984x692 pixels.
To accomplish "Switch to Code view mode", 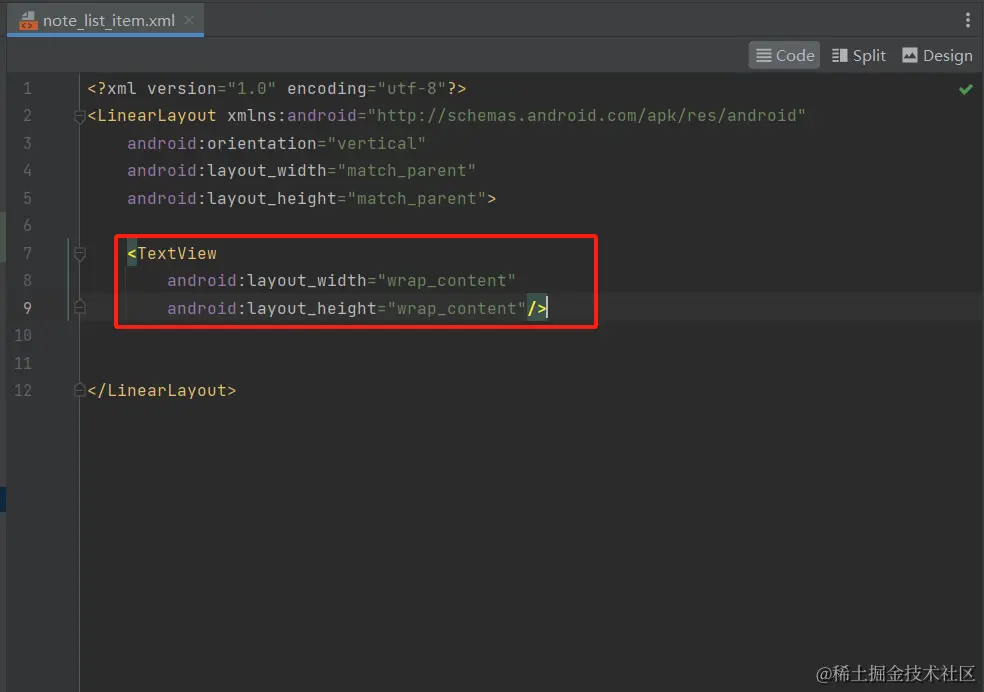I will (x=784, y=55).
